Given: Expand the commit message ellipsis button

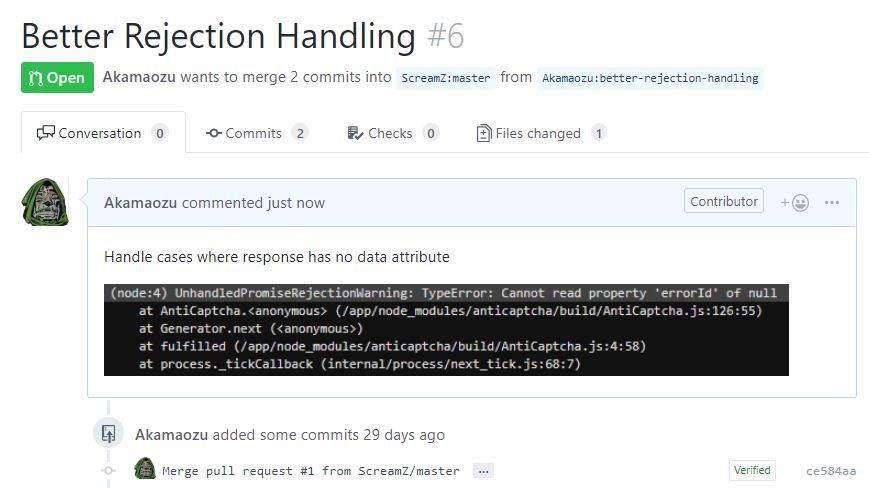Looking at the screenshot, I should pos(483,470).
